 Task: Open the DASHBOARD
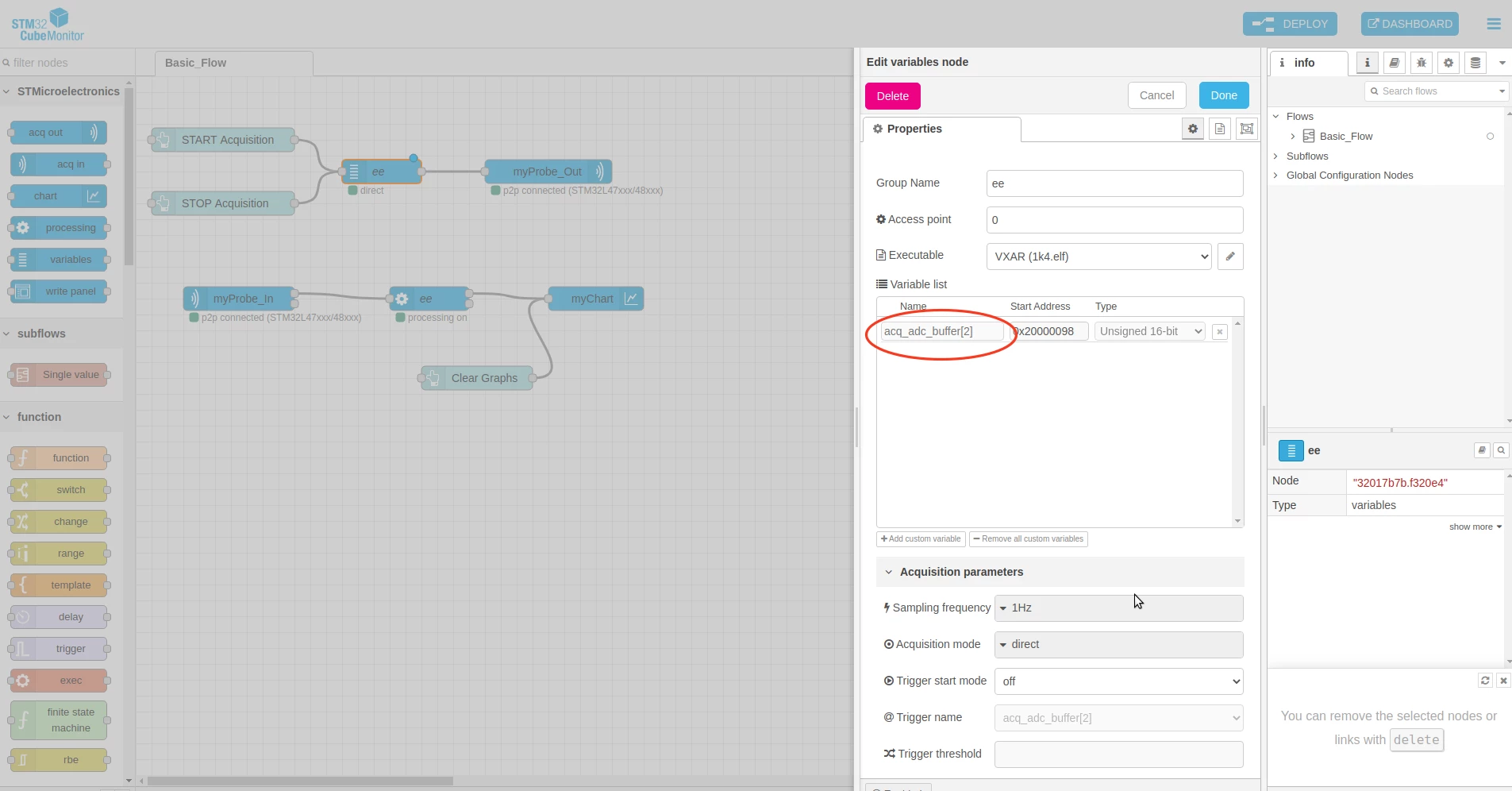[1410, 24]
